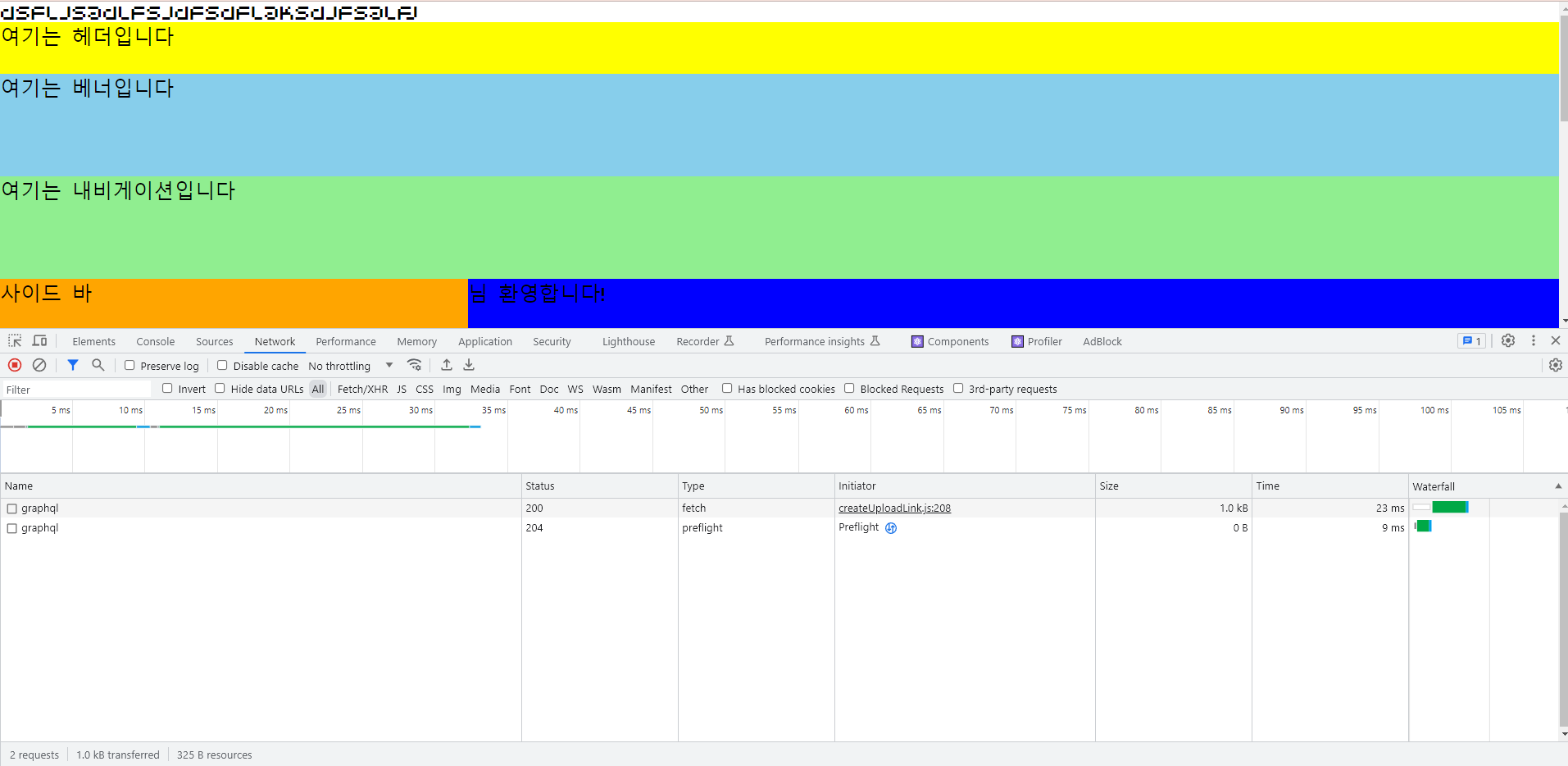Image resolution: width=1568 pixels, height=766 pixels.
Task: Open the network search magnifier
Action: tap(98, 365)
